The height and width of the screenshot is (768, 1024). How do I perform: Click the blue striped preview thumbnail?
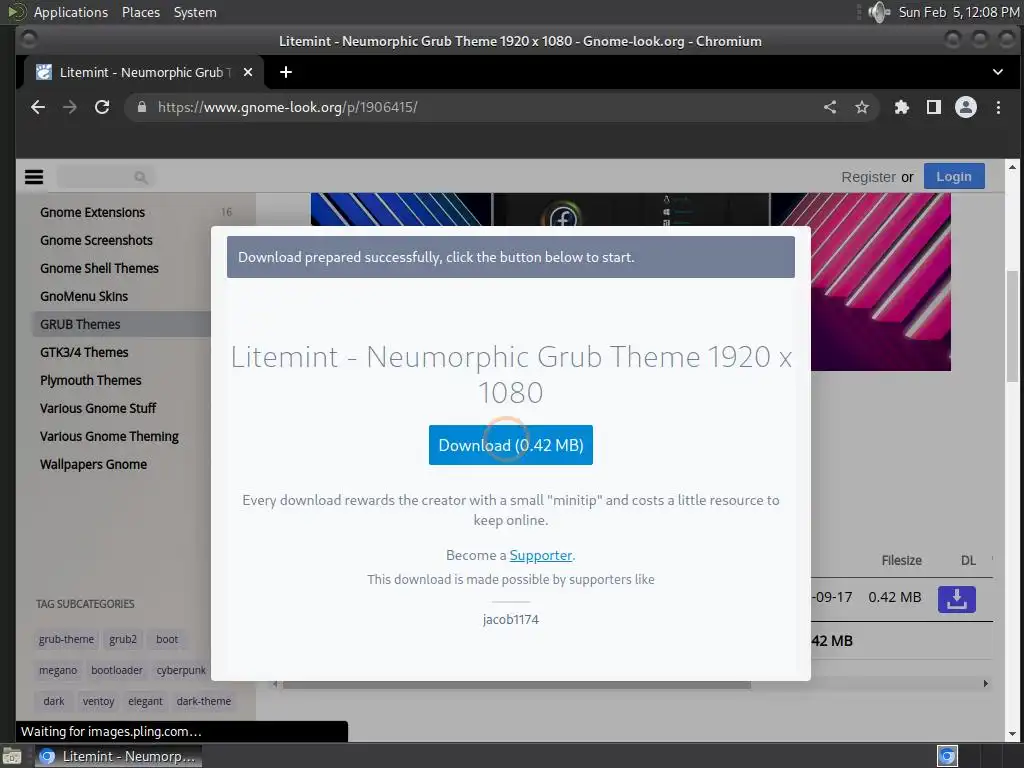coord(401,209)
